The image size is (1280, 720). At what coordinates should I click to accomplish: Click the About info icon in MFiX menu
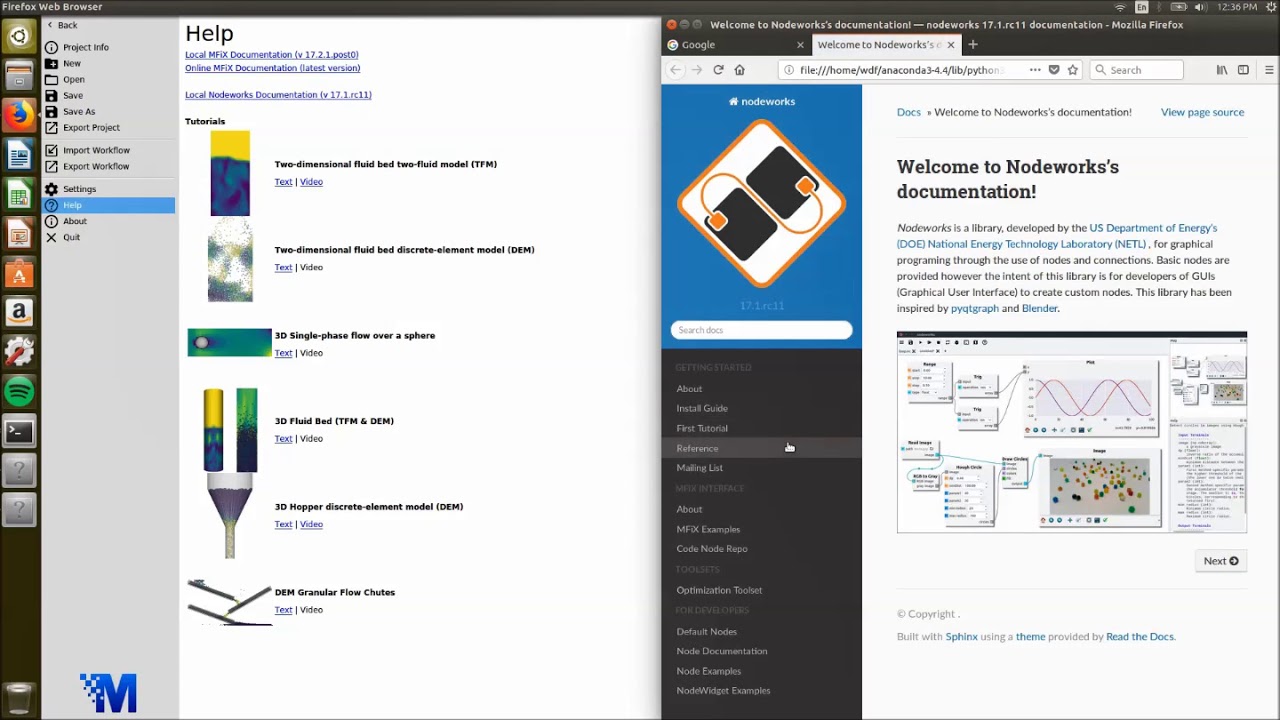pos(51,221)
